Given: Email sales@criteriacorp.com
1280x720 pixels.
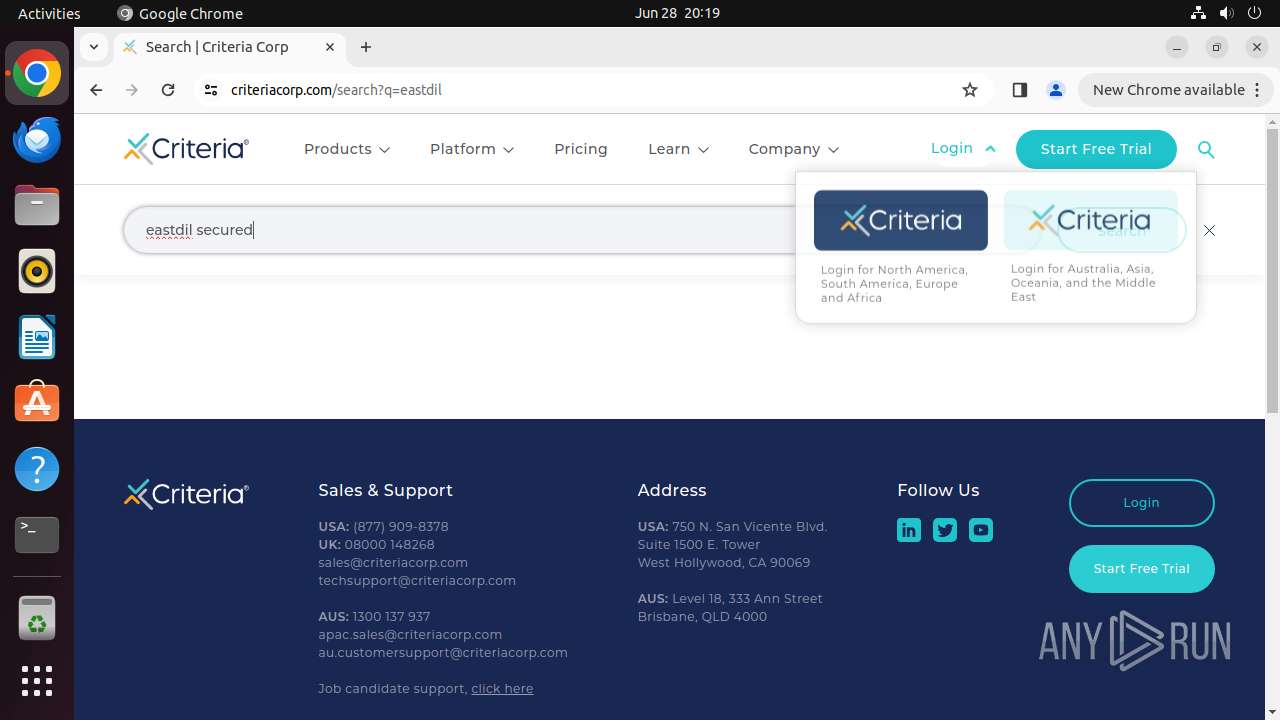Looking at the screenshot, I should coord(393,562).
